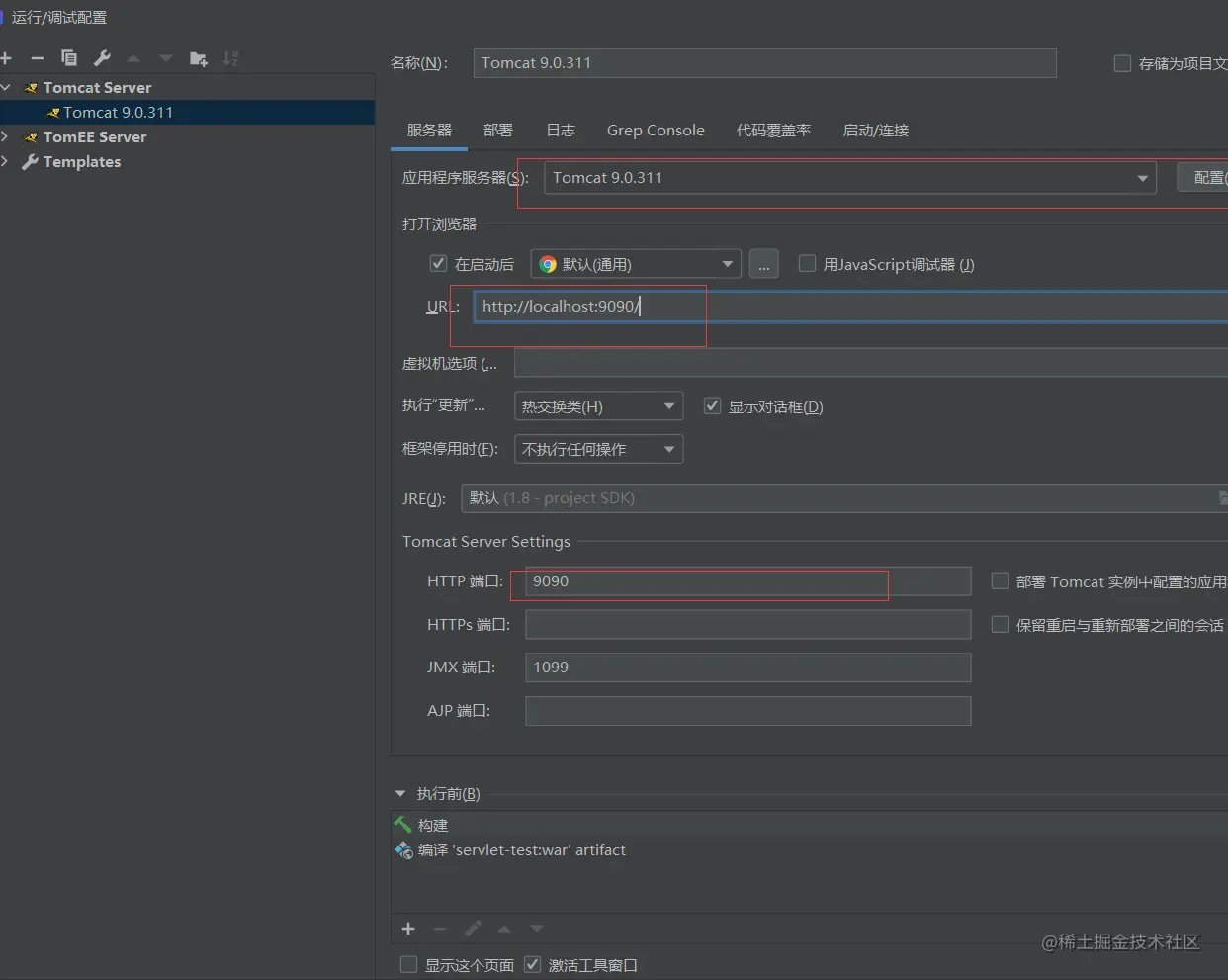Copy the selected configuration
Image resolution: width=1228 pixels, height=980 pixels.
(69, 58)
